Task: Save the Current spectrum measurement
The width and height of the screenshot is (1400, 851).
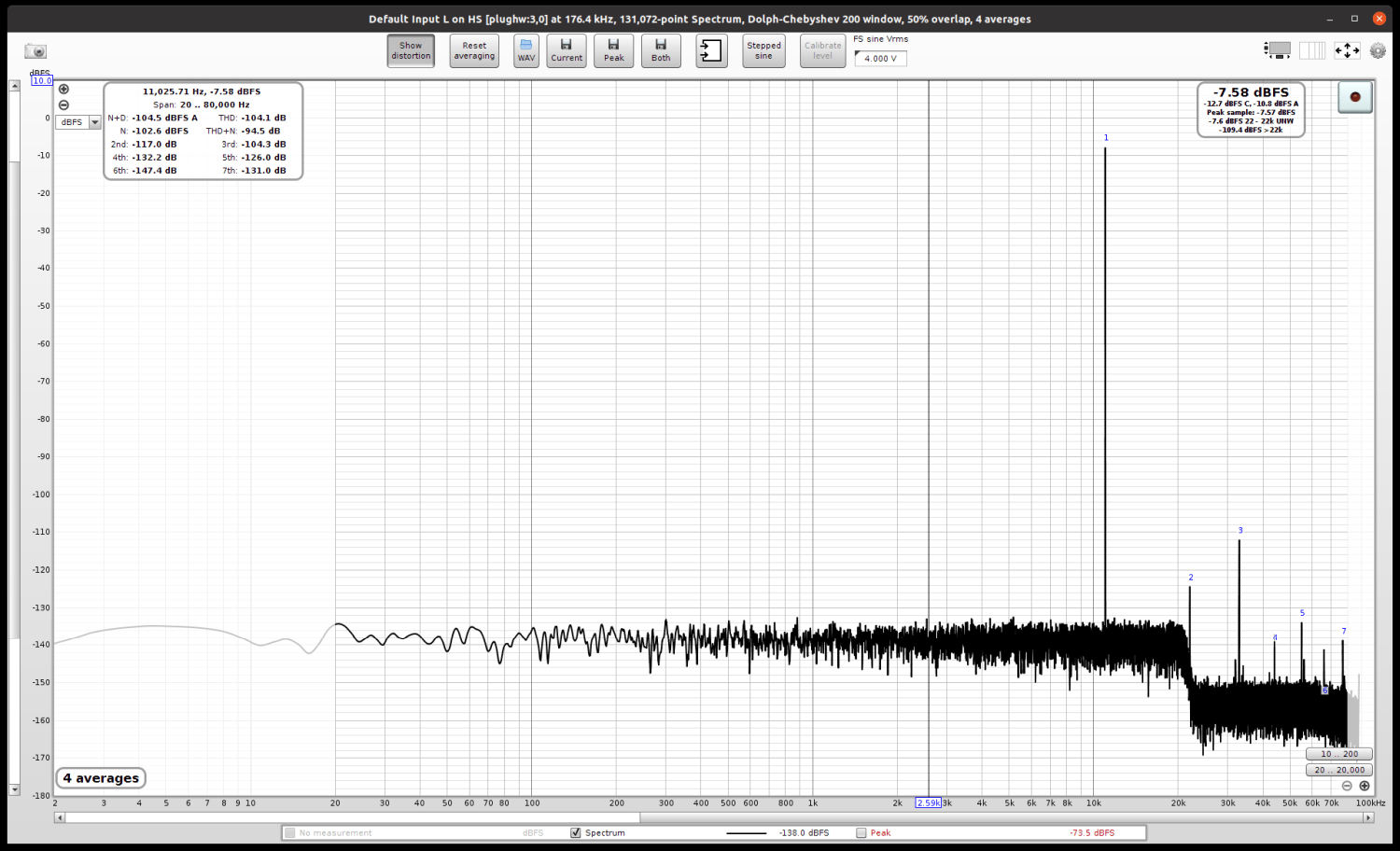Action: [567, 50]
